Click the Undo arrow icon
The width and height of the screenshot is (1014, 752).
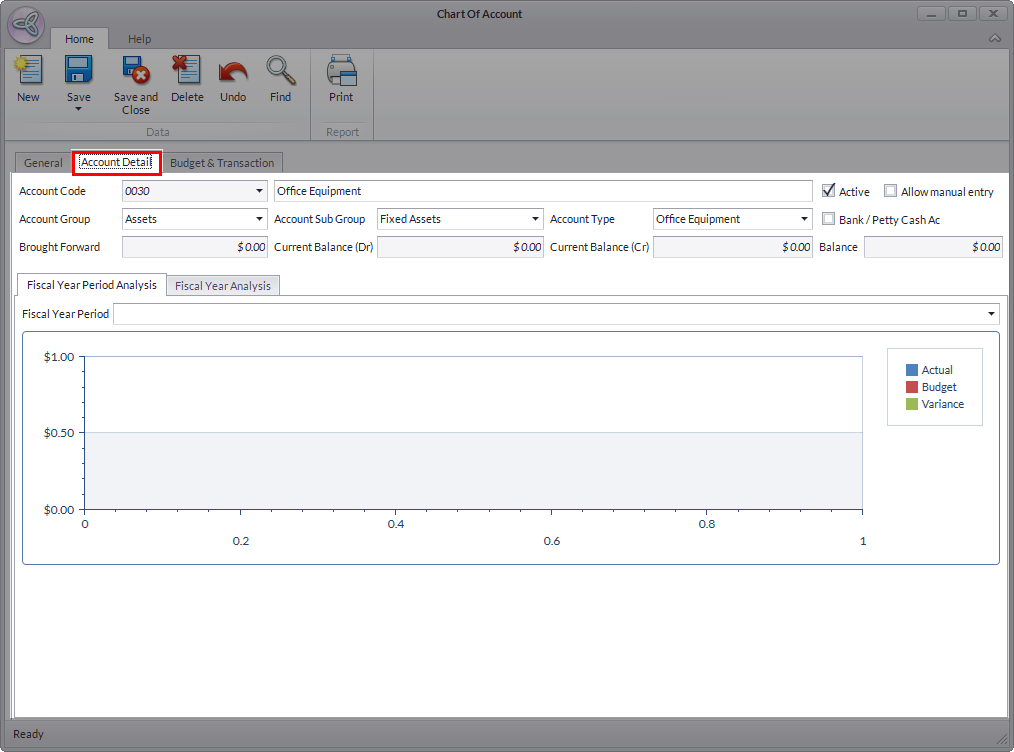pos(232,71)
